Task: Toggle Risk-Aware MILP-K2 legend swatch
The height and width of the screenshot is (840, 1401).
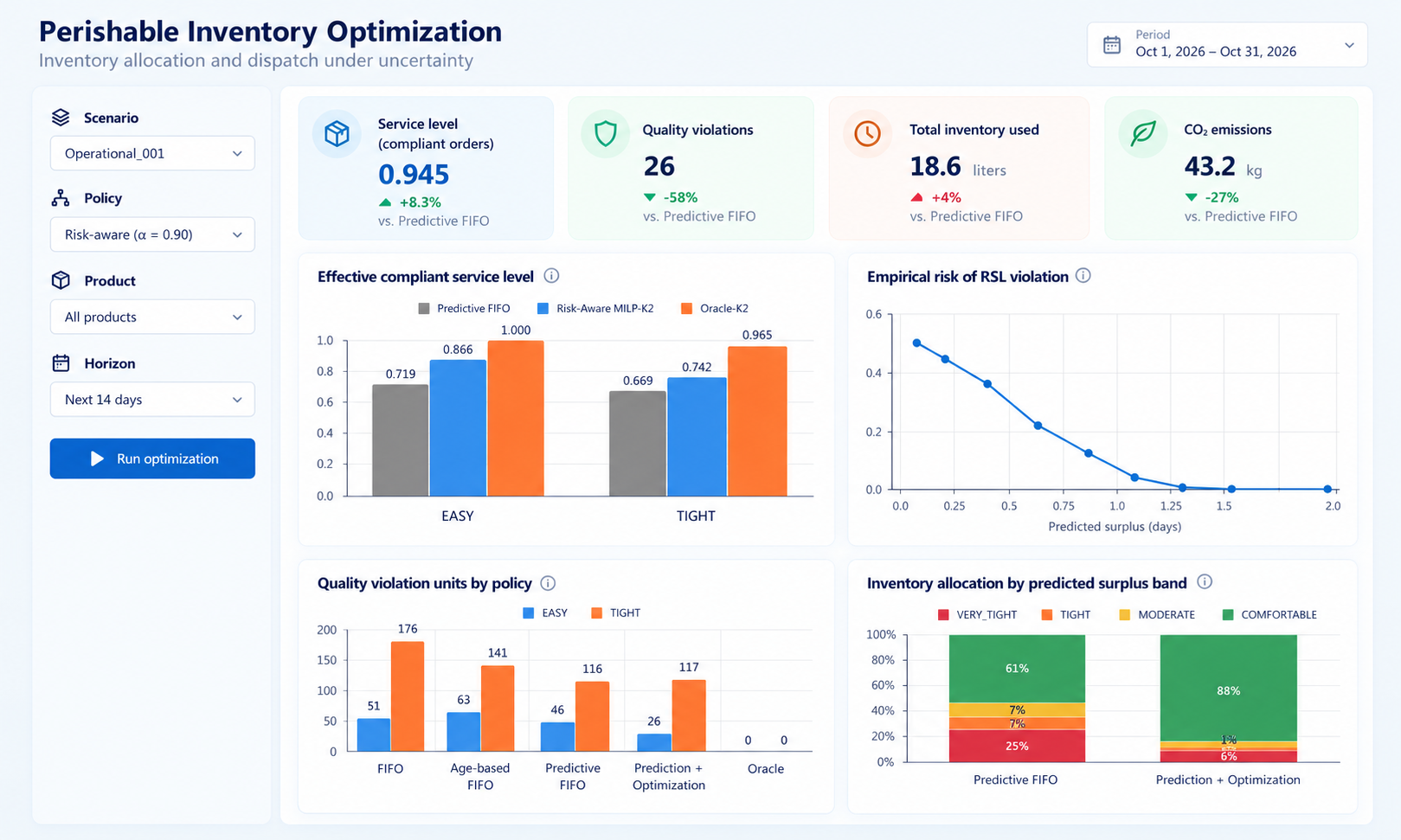Action: (x=543, y=309)
